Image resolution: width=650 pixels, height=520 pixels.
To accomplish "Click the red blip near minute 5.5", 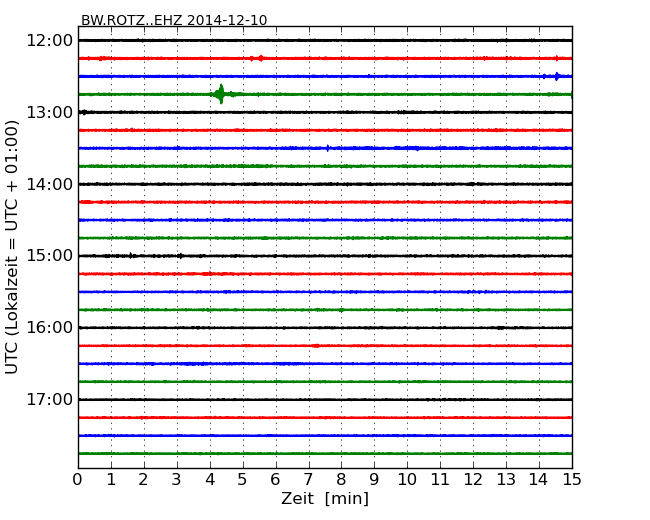I will pyautogui.click(x=260, y=58).
